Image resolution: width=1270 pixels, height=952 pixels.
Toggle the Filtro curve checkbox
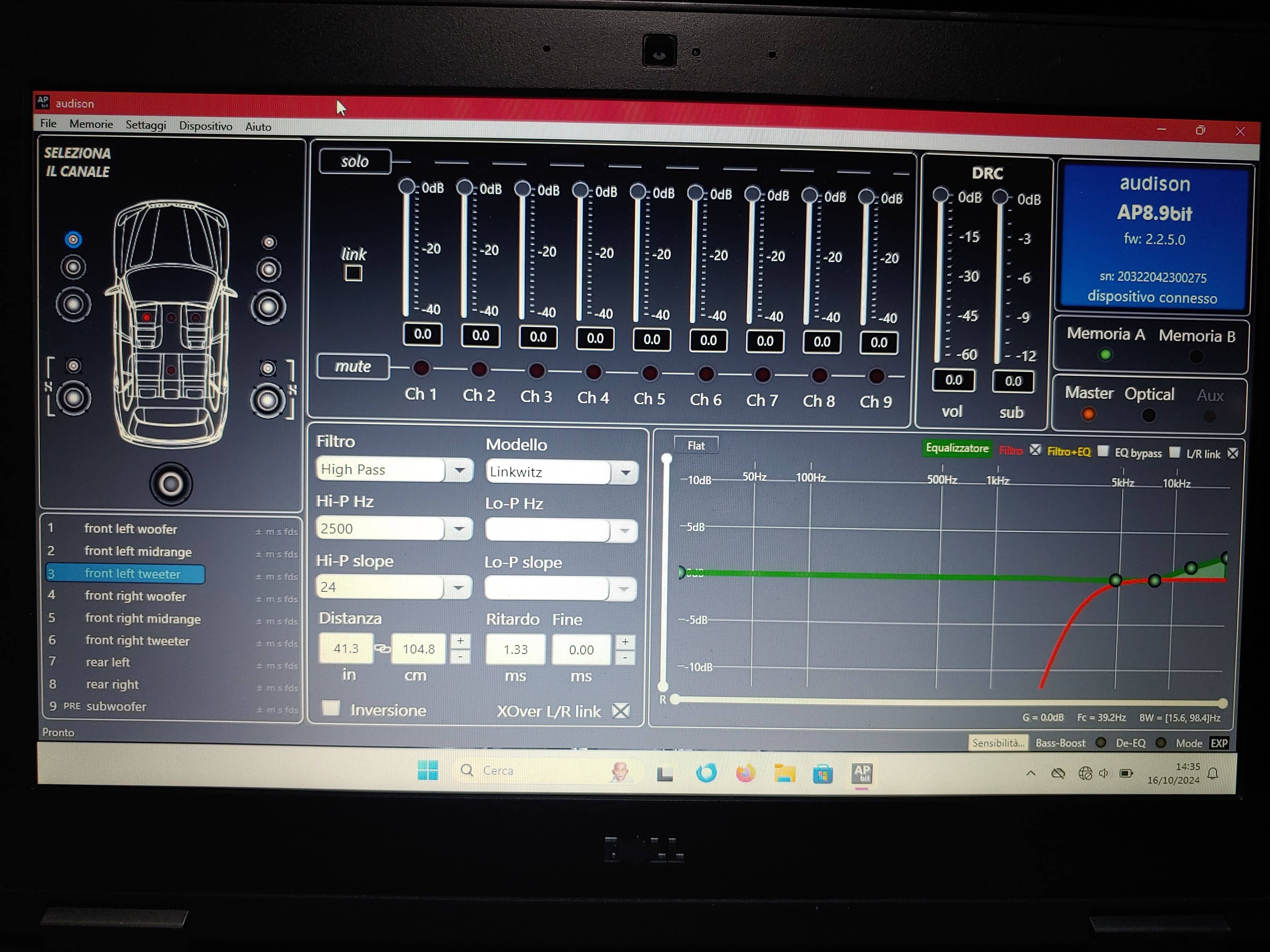(1035, 450)
